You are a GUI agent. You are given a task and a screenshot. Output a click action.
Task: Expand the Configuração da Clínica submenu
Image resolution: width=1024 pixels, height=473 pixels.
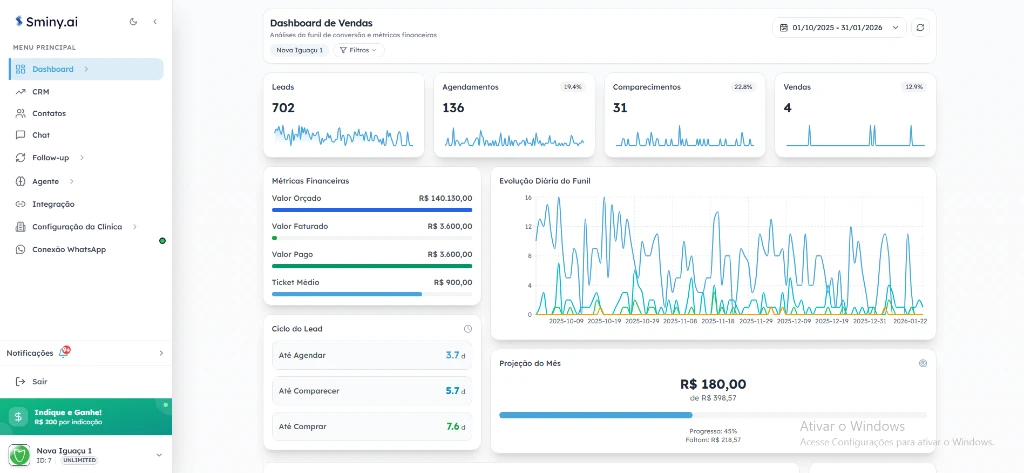tap(134, 227)
